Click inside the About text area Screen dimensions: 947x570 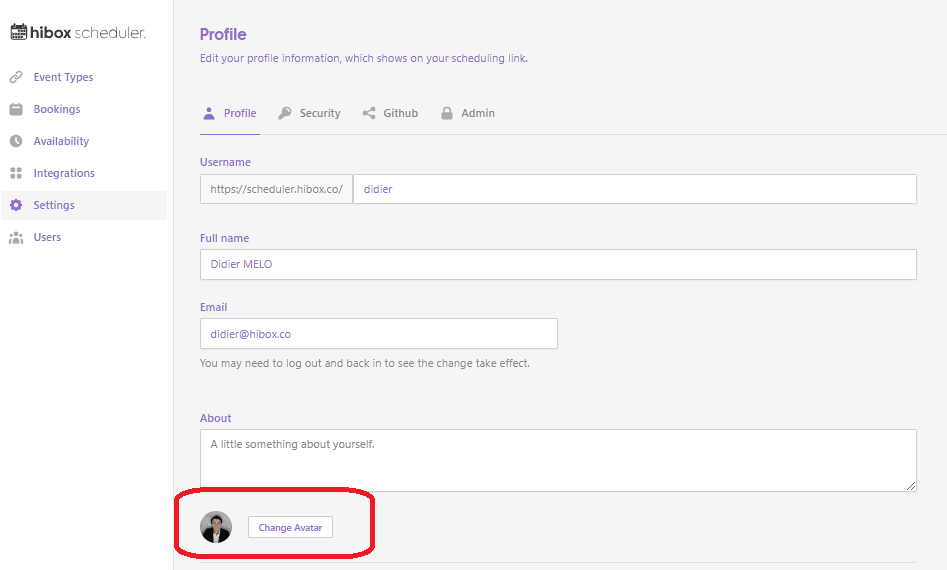(558, 460)
